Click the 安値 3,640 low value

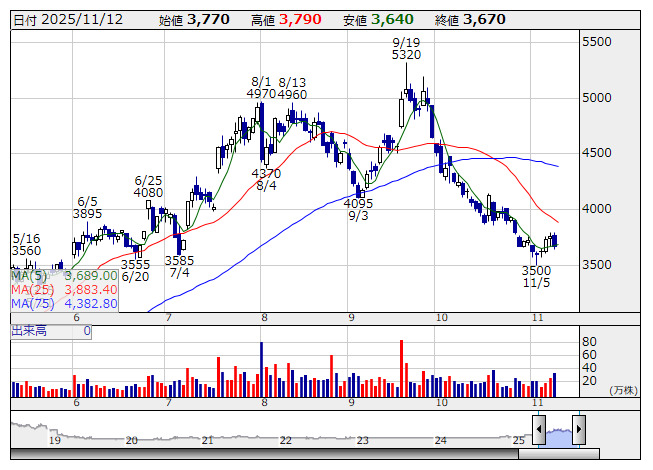coord(378,20)
